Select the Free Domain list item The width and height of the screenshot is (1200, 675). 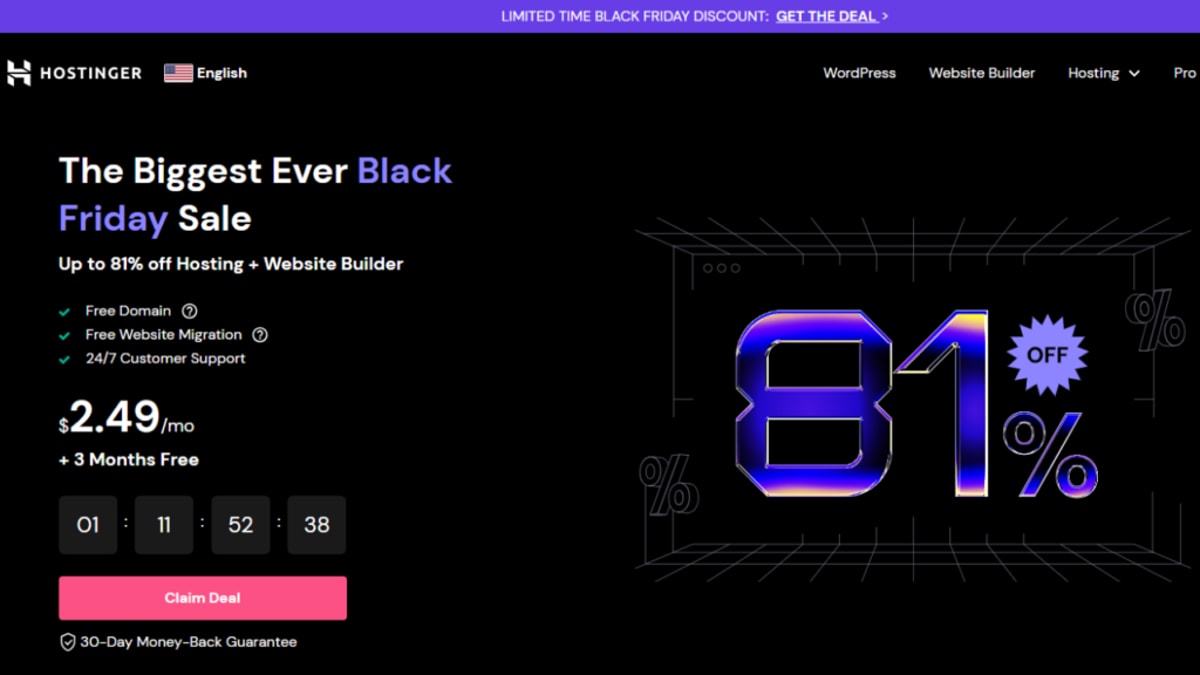click(x=127, y=310)
